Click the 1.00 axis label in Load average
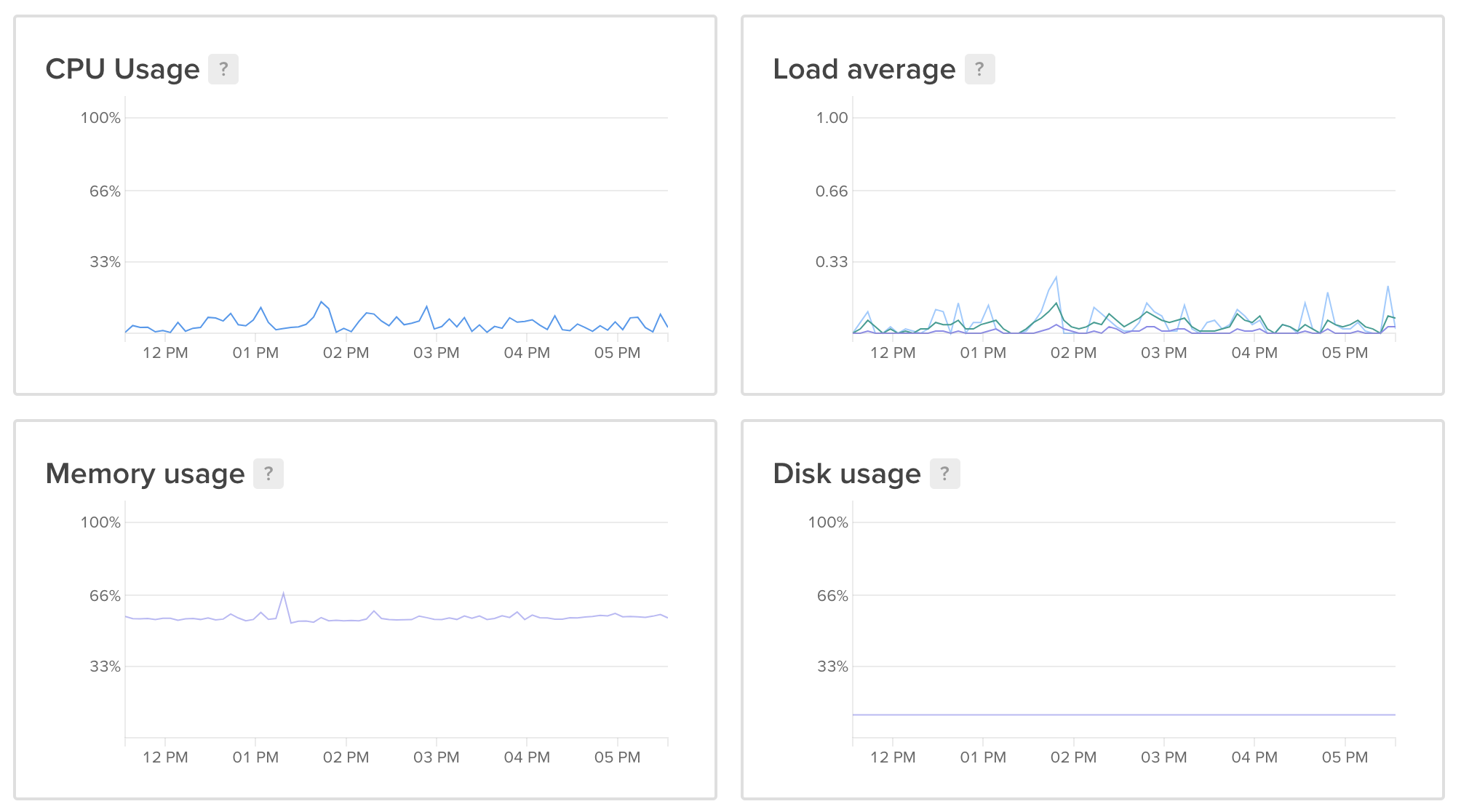Viewport: 1461px width, 812px height. click(832, 118)
